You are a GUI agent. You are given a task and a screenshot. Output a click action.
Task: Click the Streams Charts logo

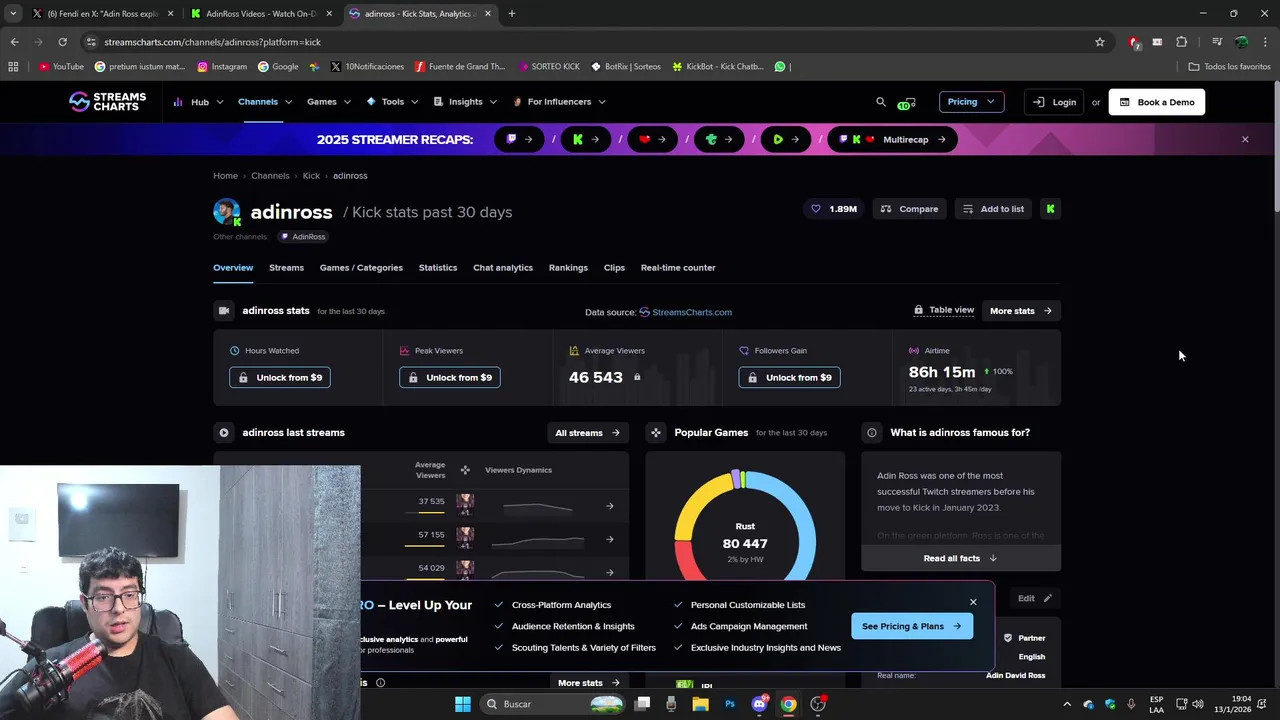[x=107, y=101]
